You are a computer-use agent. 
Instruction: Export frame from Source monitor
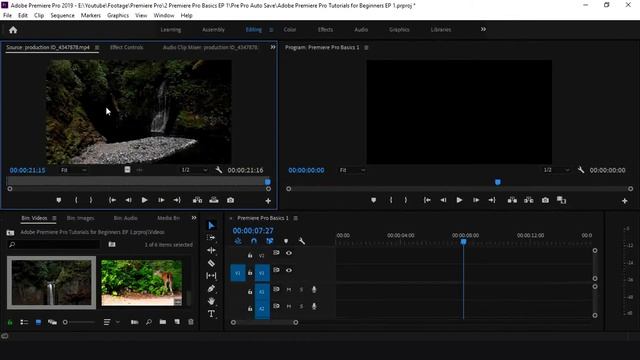pyautogui.click(x=231, y=200)
